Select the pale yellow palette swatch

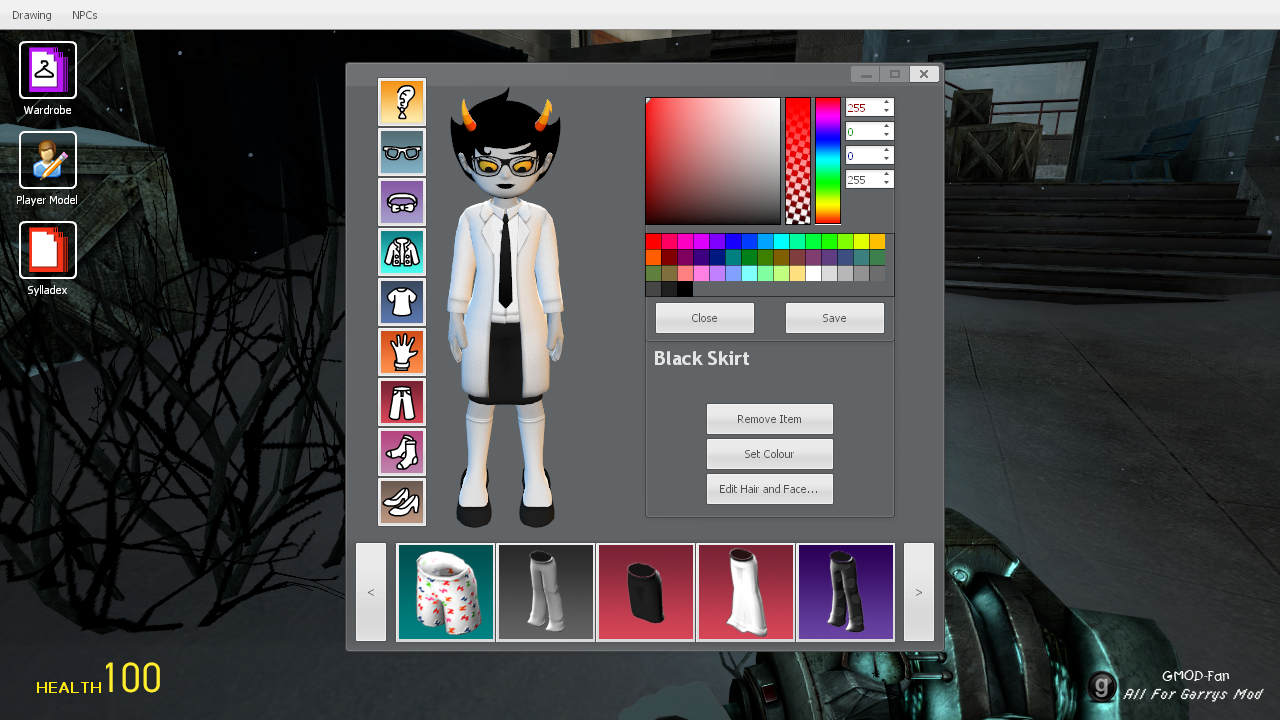click(797, 273)
